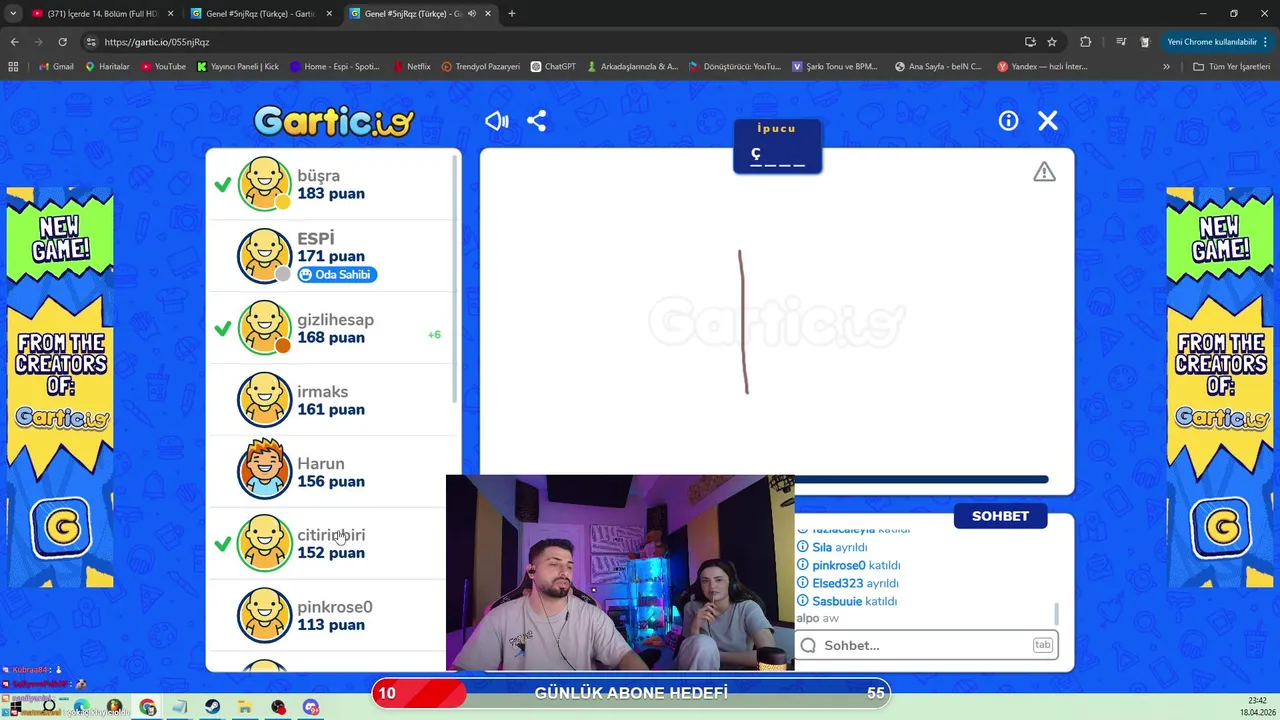Click the round time progress bar
The width and height of the screenshot is (1280, 720).
pos(920,480)
